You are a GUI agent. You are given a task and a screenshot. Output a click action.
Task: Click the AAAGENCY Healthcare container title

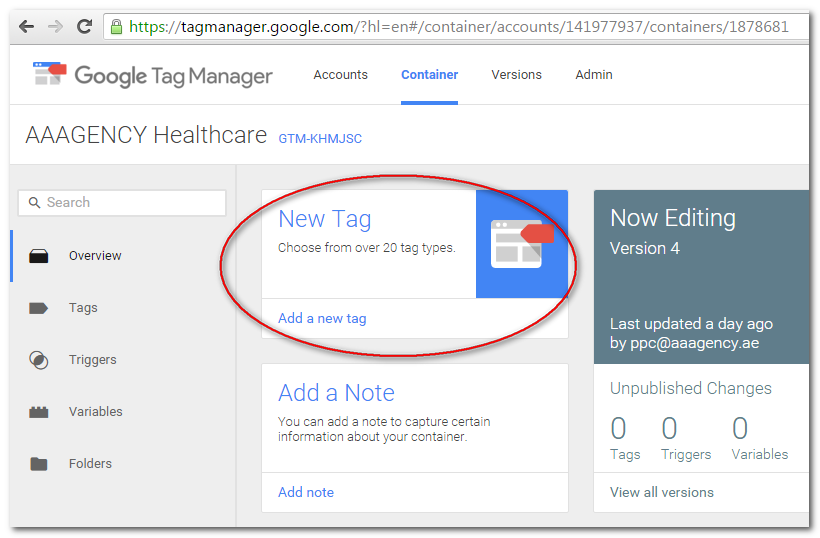coord(146,135)
